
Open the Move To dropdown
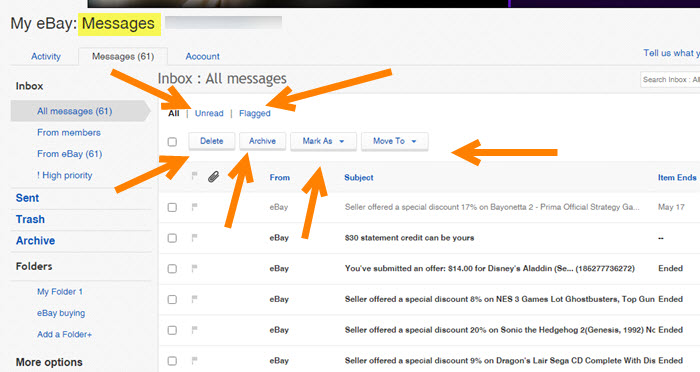click(395, 141)
